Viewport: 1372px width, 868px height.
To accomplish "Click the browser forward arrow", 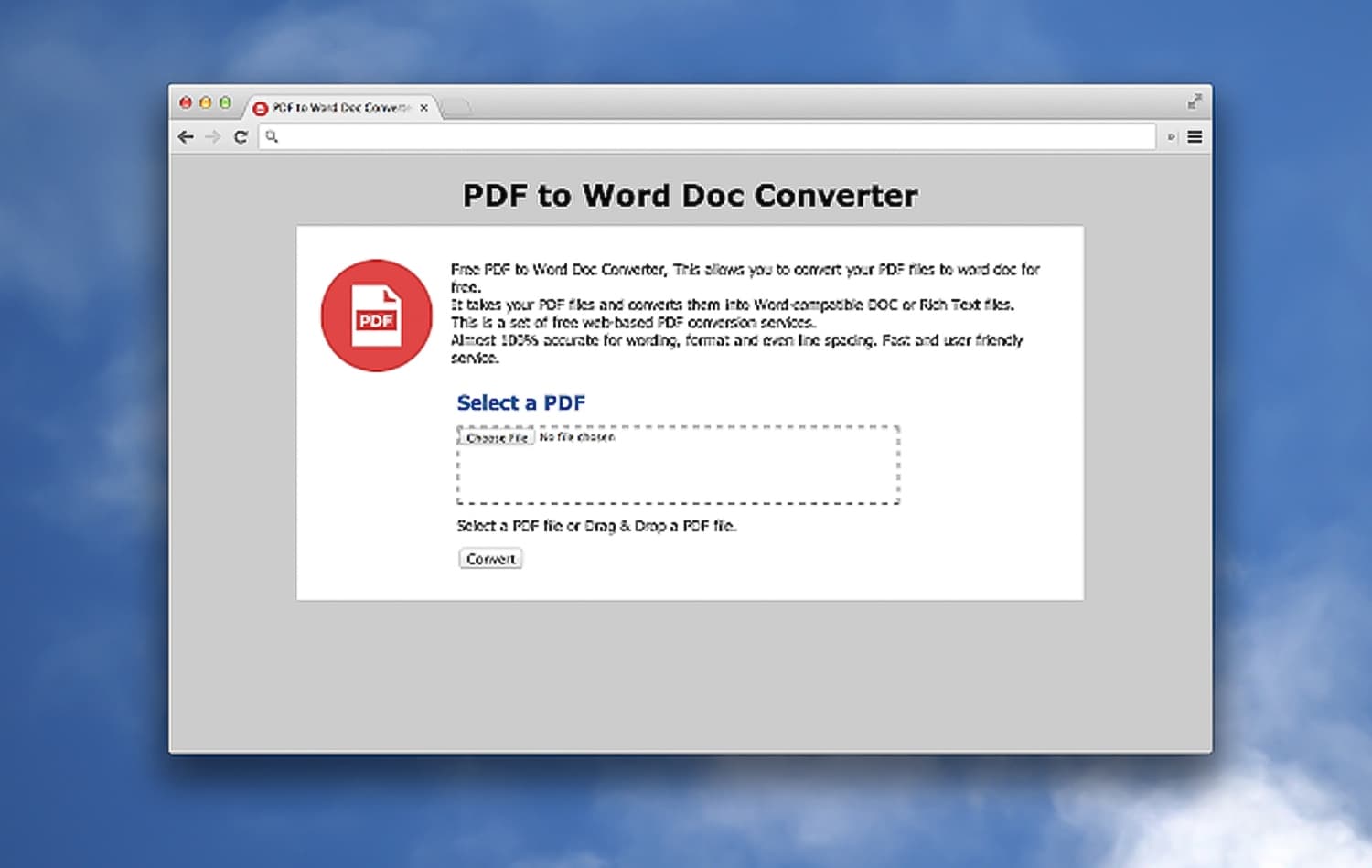I will tap(213, 136).
